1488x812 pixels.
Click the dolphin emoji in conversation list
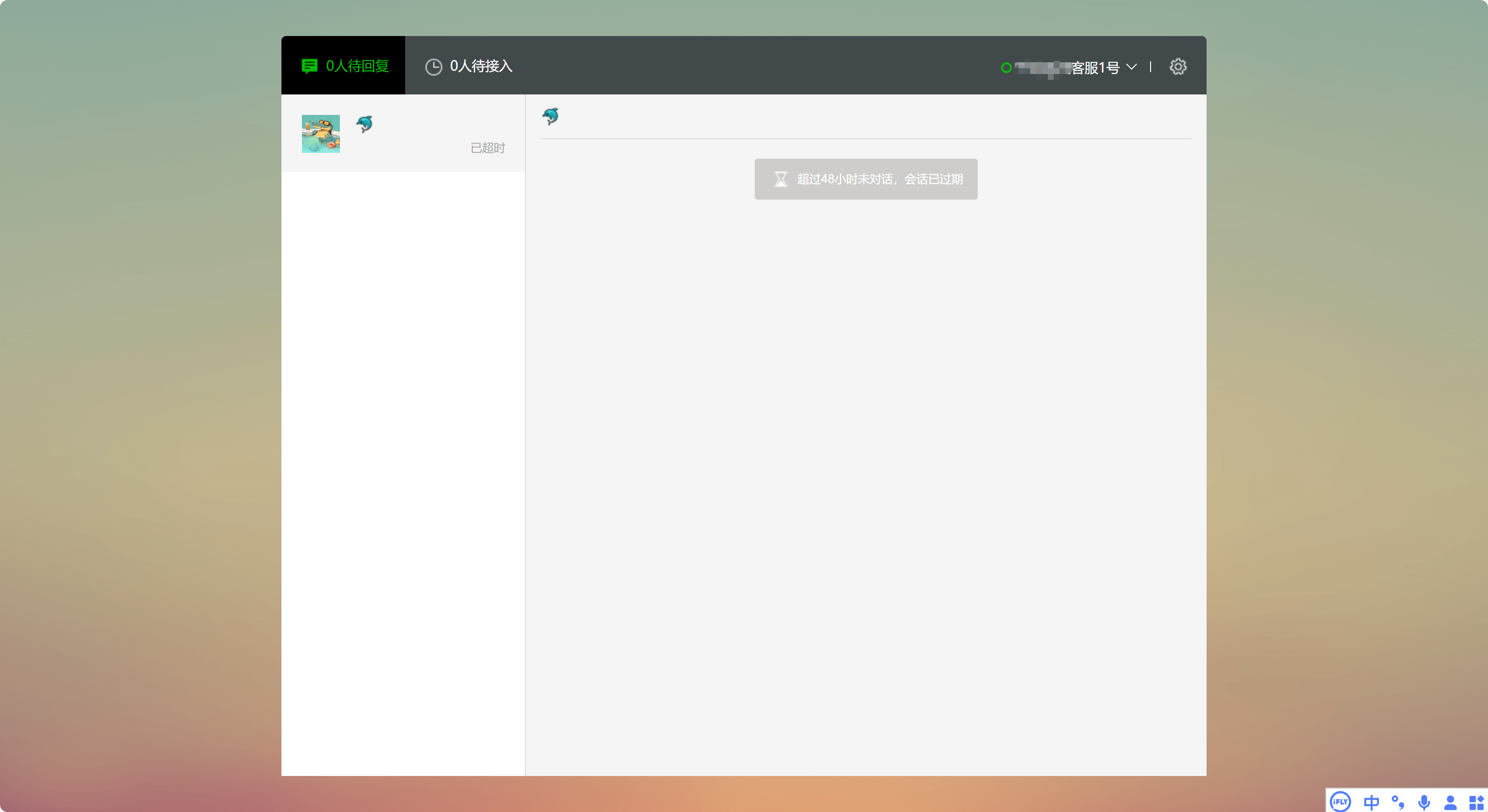coord(365,124)
